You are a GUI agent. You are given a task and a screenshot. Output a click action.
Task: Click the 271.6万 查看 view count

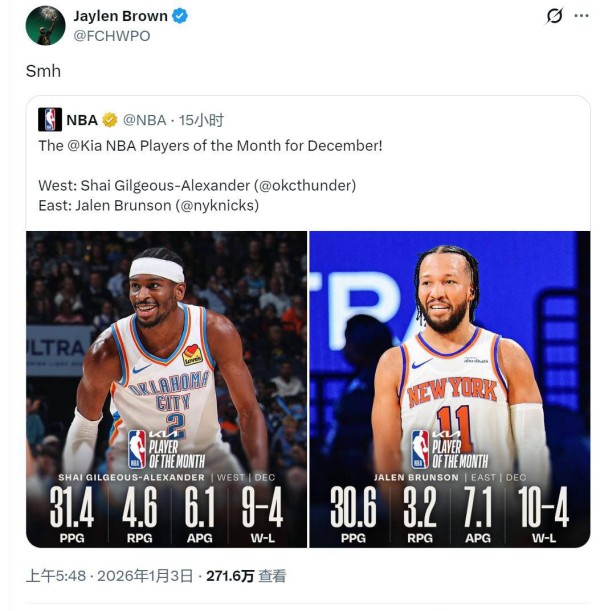coord(246,576)
